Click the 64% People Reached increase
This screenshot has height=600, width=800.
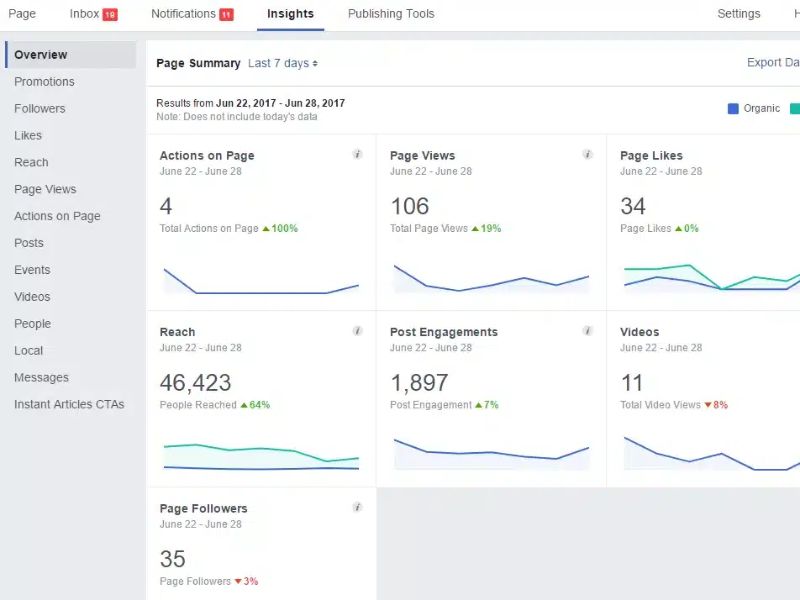tap(255, 405)
